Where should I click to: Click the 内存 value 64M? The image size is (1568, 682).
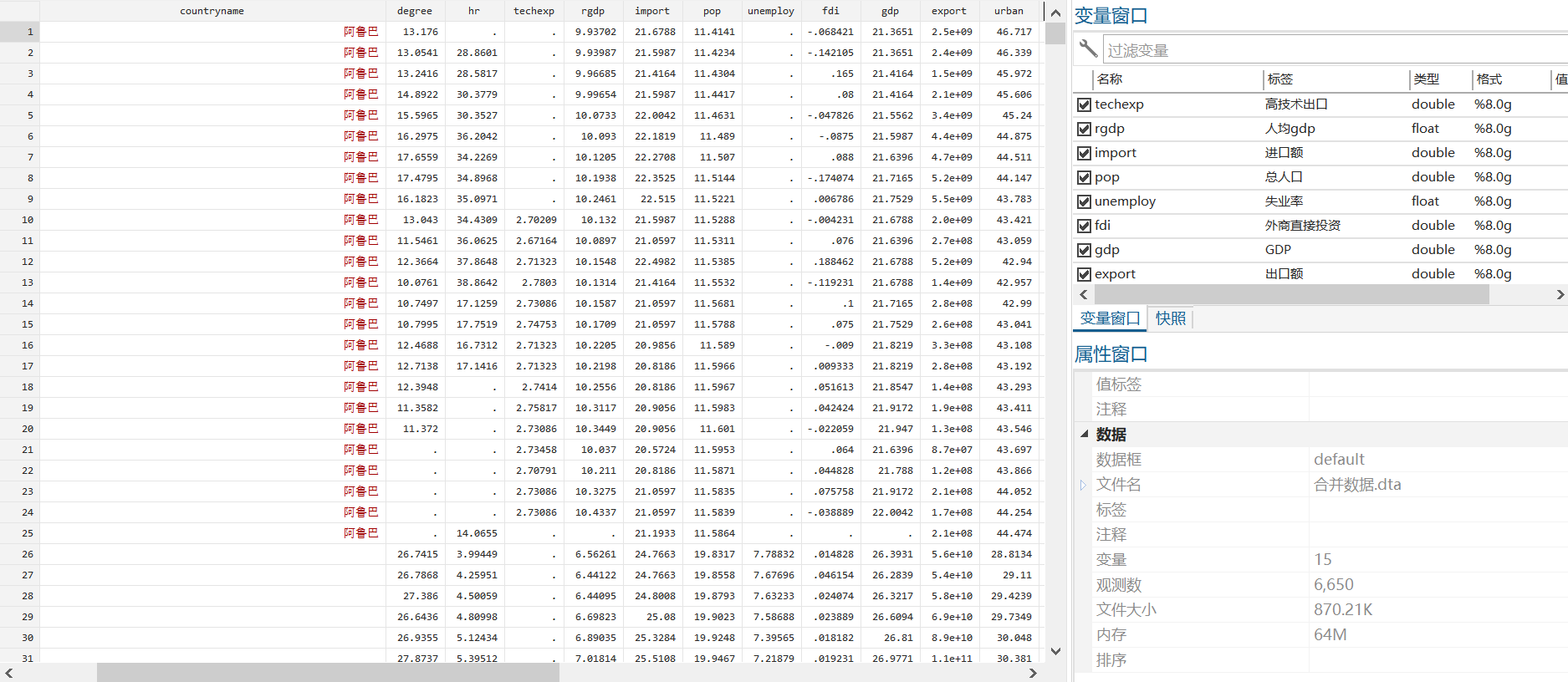click(x=1330, y=635)
